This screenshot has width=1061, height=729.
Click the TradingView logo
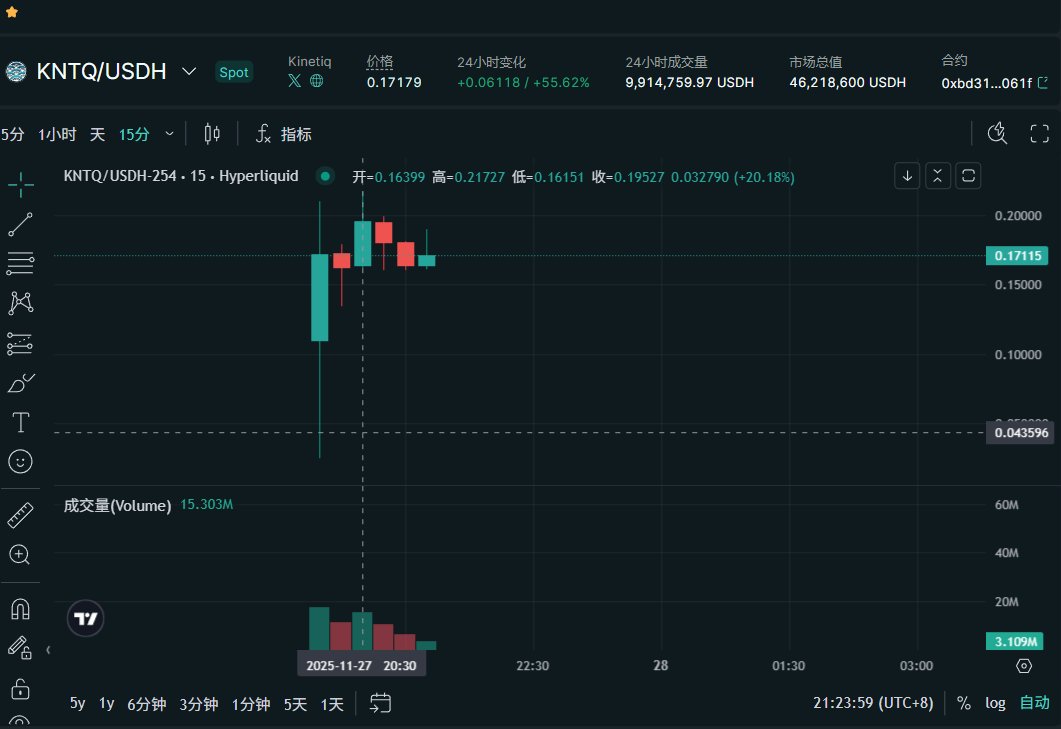86,619
